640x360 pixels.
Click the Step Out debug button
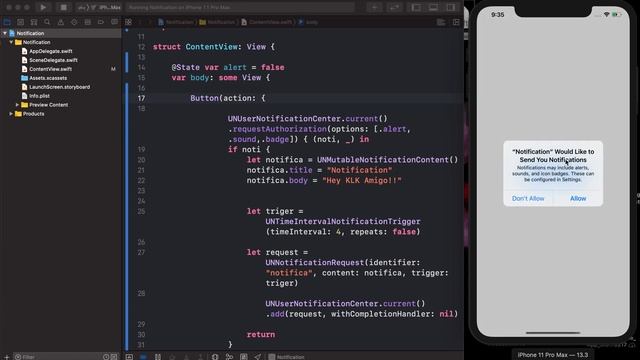(200, 357)
